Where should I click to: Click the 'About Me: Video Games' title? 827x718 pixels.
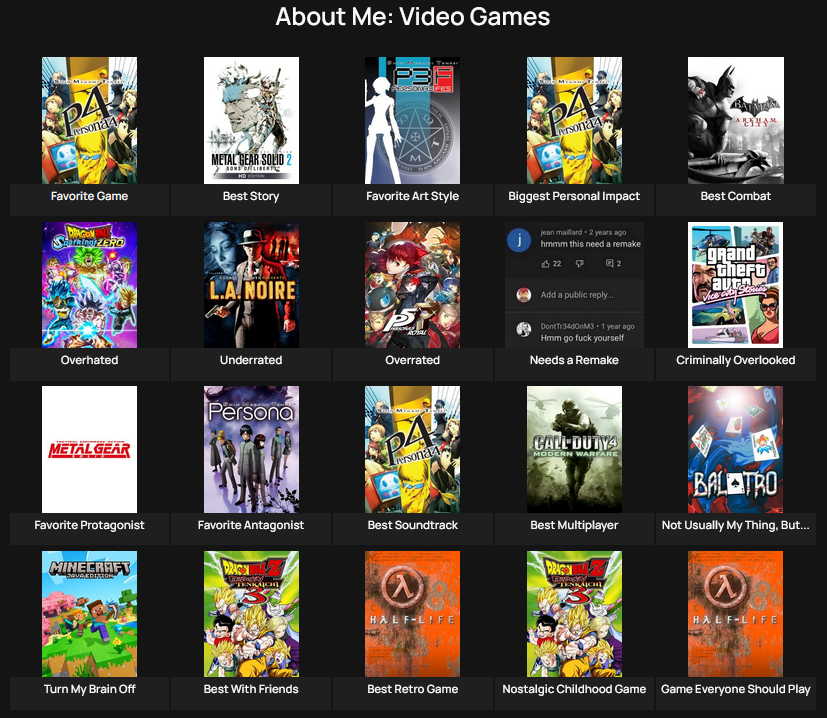(x=413, y=16)
